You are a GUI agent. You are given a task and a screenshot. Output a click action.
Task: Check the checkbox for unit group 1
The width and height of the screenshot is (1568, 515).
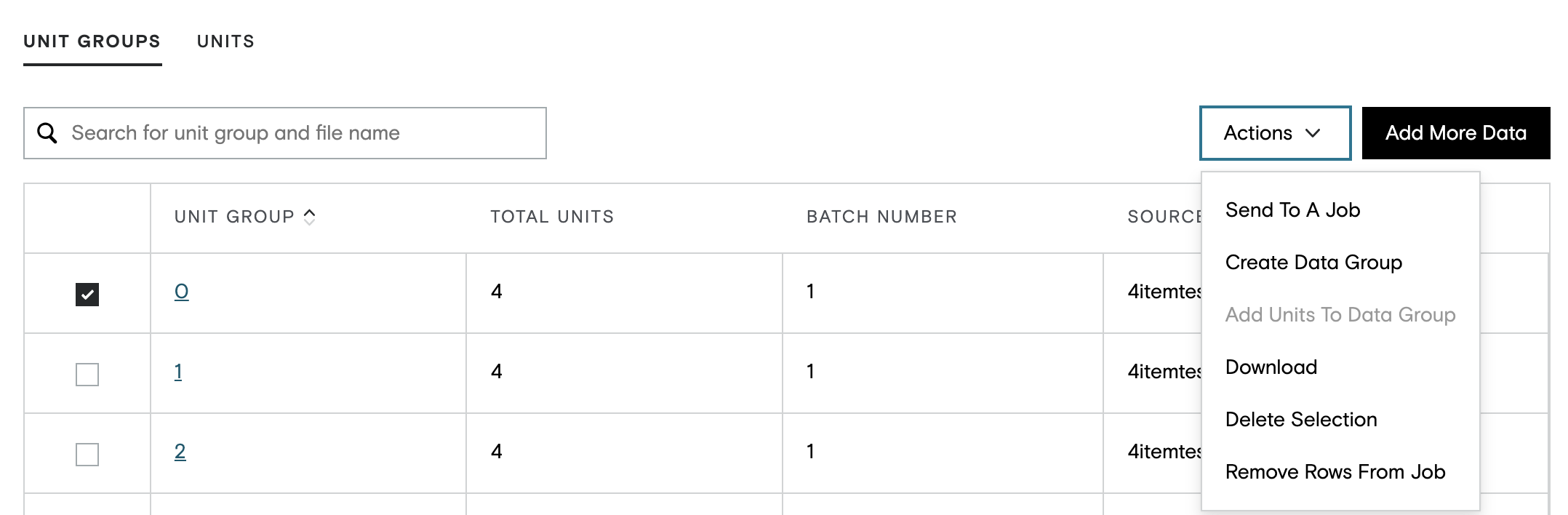click(87, 375)
